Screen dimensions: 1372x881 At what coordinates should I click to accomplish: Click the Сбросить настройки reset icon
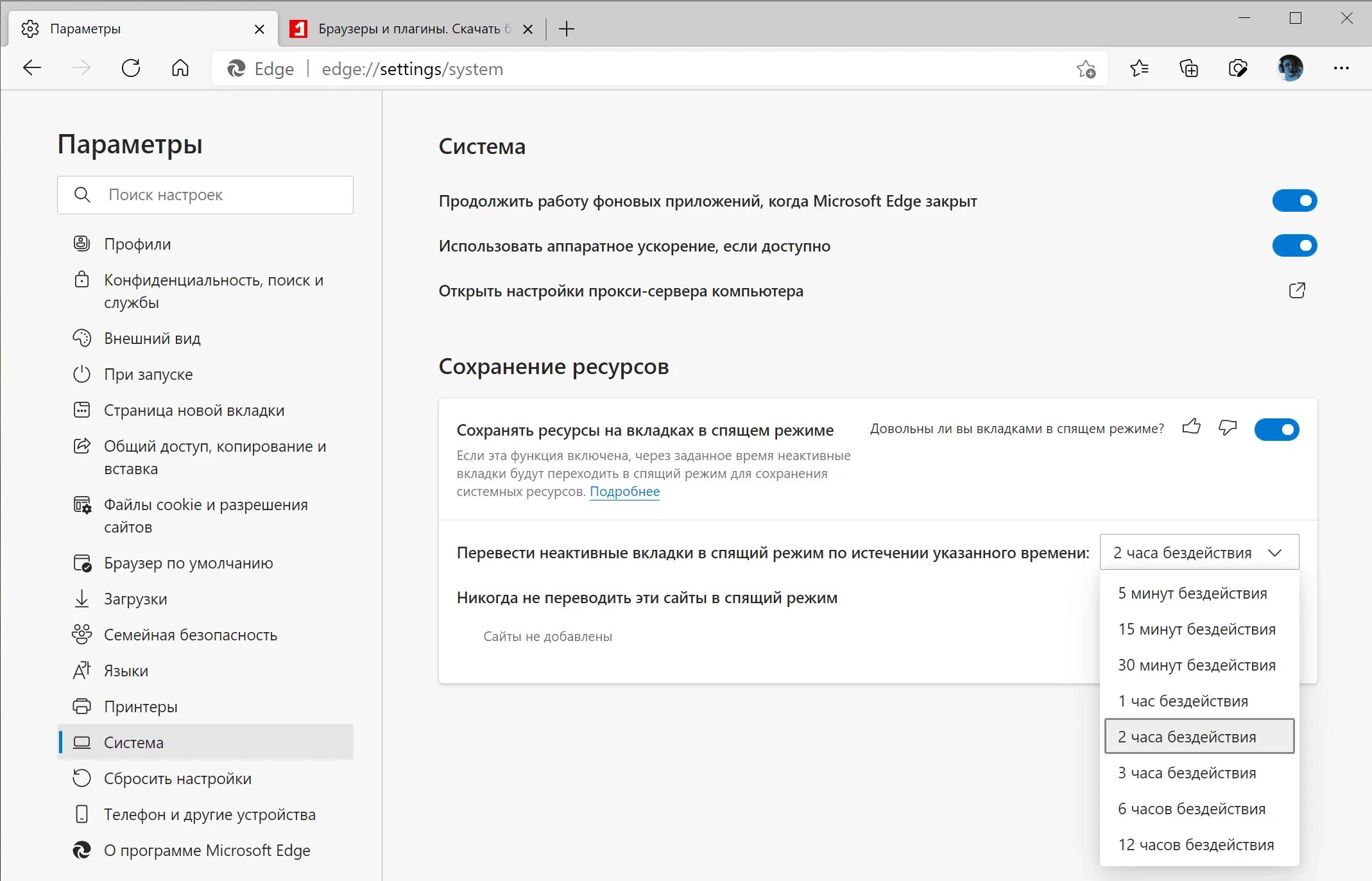click(x=81, y=778)
